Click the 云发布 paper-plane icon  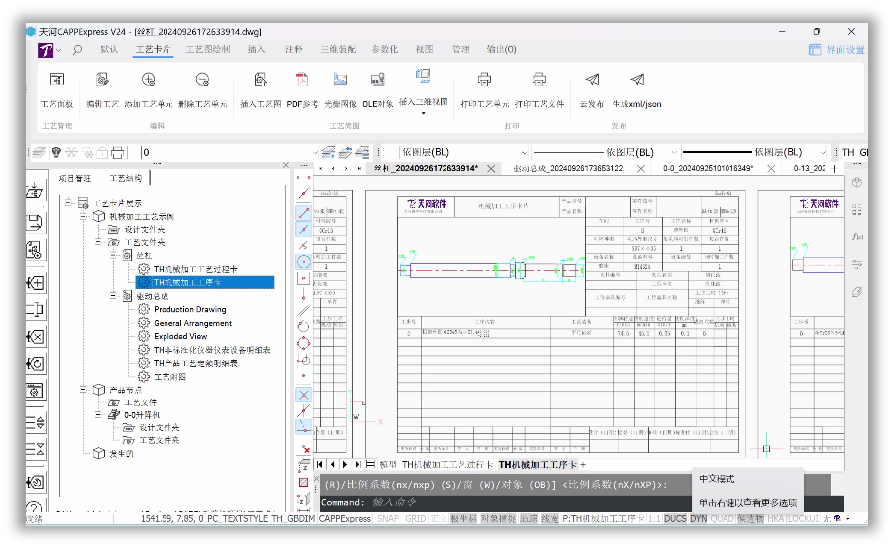(592, 80)
